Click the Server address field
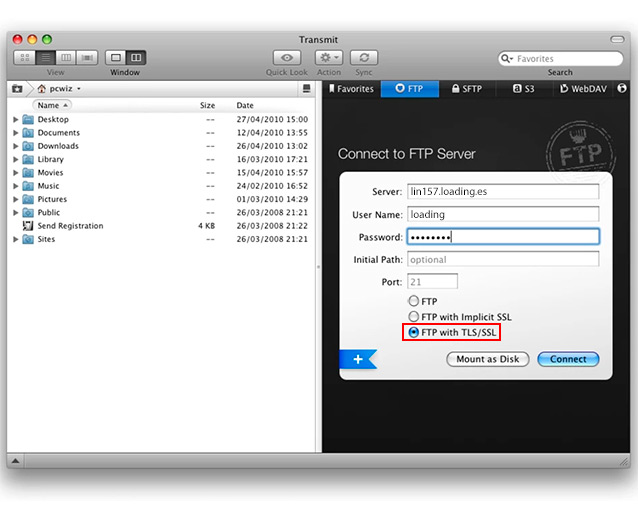Viewport: 638px width, 505px height. [x=503, y=191]
